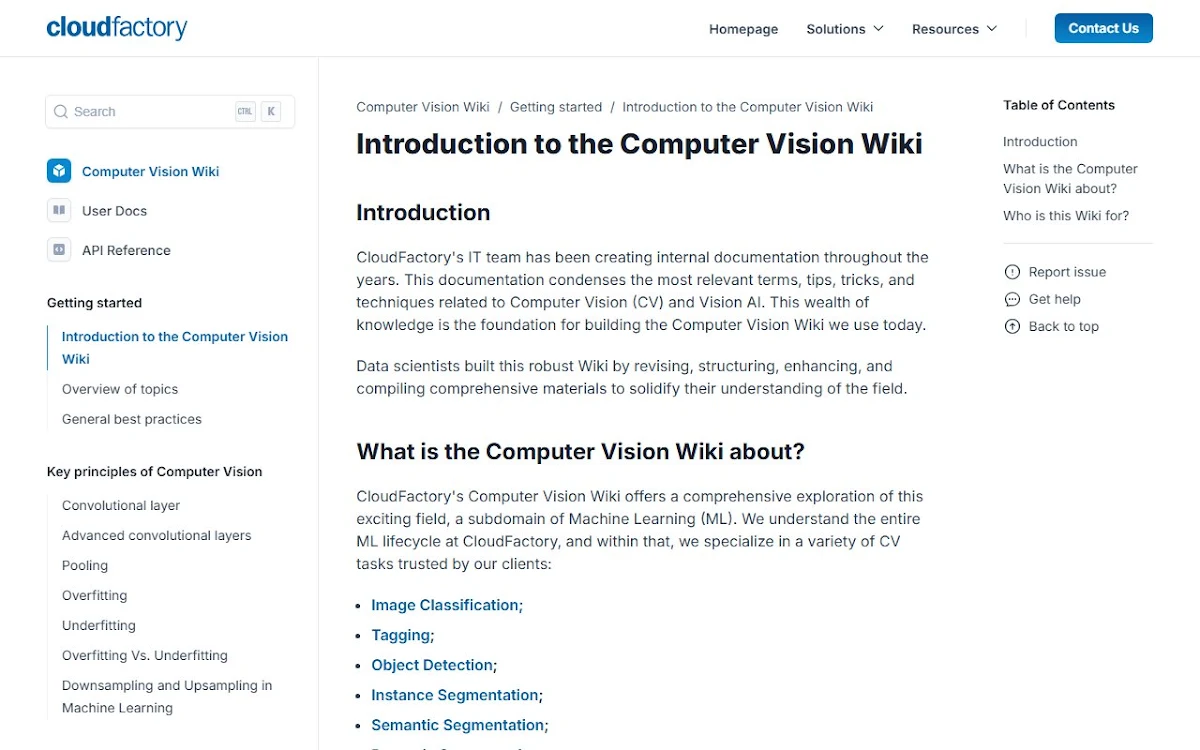Expand the Solutions dropdown chevron
Viewport: 1200px width, 750px height.
[878, 29]
